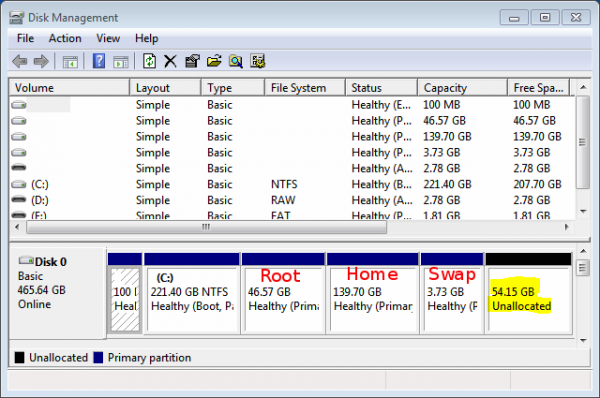This screenshot has height=398, width=600.
Task: Click the 100 MB capacity cell
Action: point(442,105)
